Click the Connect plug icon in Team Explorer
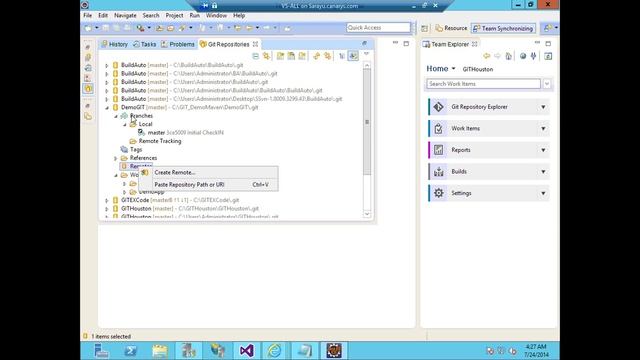This screenshot has height=360, width=640. pyautogui.click(x=533, y=56)
